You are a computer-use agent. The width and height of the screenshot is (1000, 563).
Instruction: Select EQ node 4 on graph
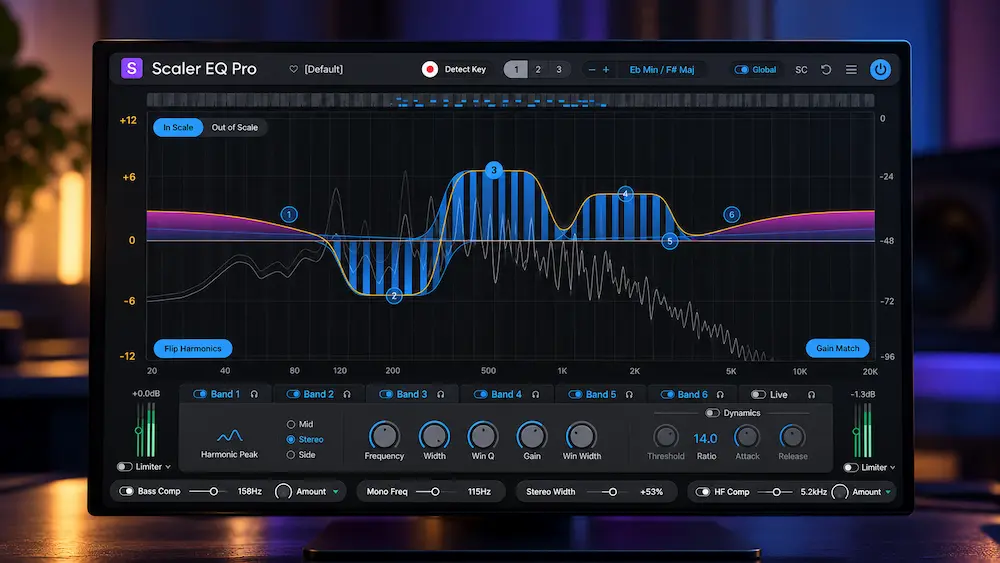[625, 194]
